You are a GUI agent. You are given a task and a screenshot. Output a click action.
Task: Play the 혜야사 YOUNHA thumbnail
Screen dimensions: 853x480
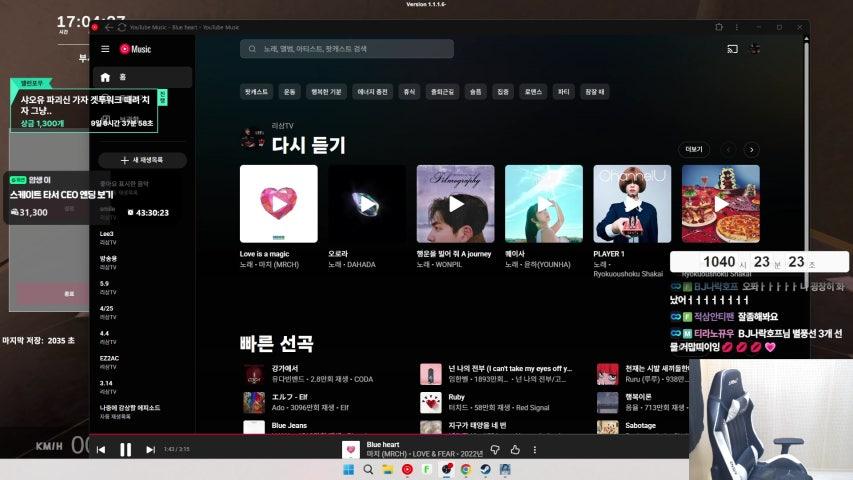point(544,204)
